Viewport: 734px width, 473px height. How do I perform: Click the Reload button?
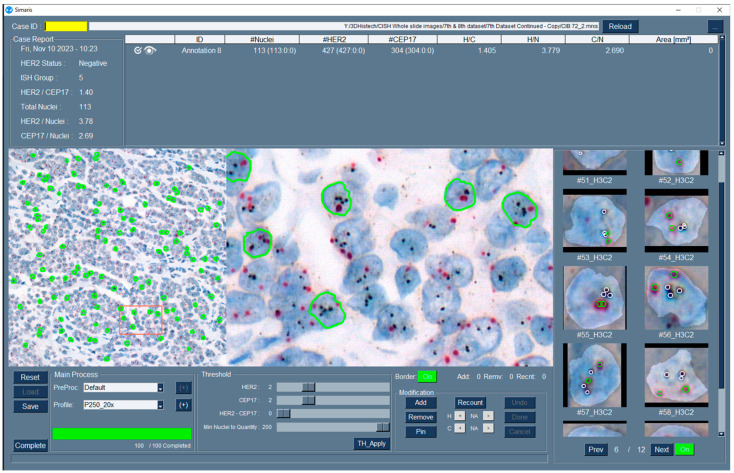(x=620, y=27)
